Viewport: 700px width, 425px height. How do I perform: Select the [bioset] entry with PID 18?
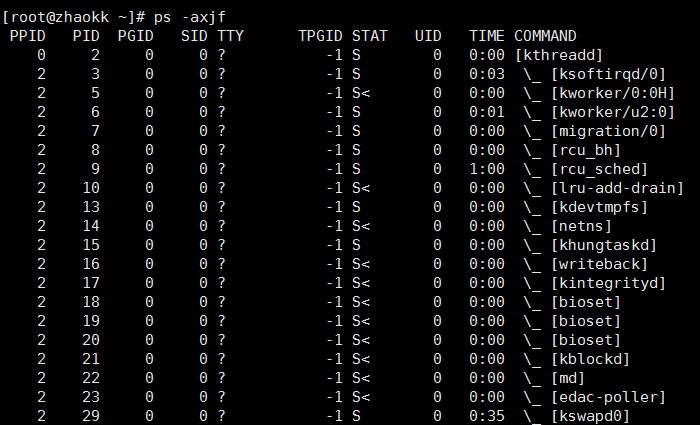(586, 302)
